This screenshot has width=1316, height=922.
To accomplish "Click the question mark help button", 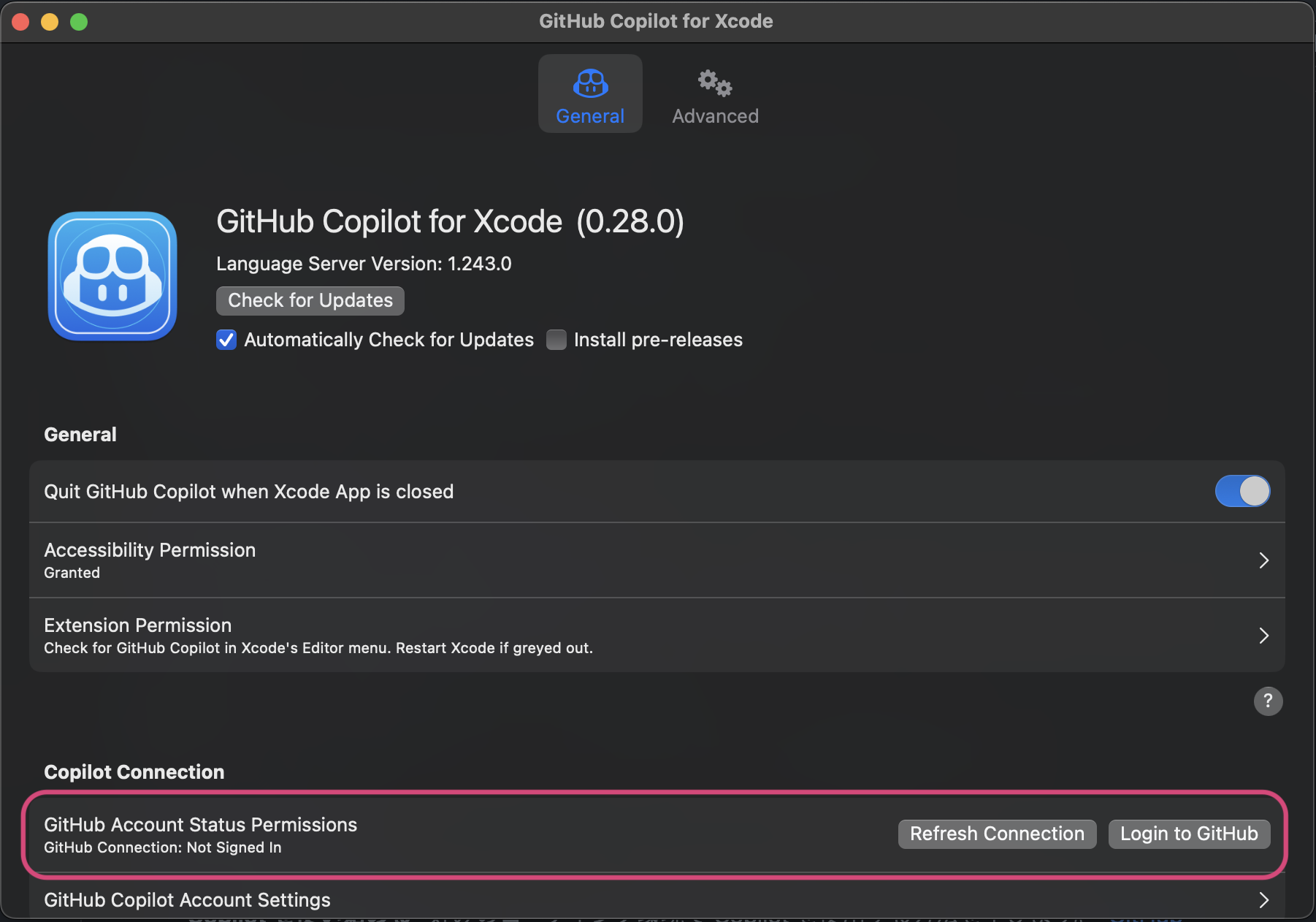I will [x=1268, y=701].
